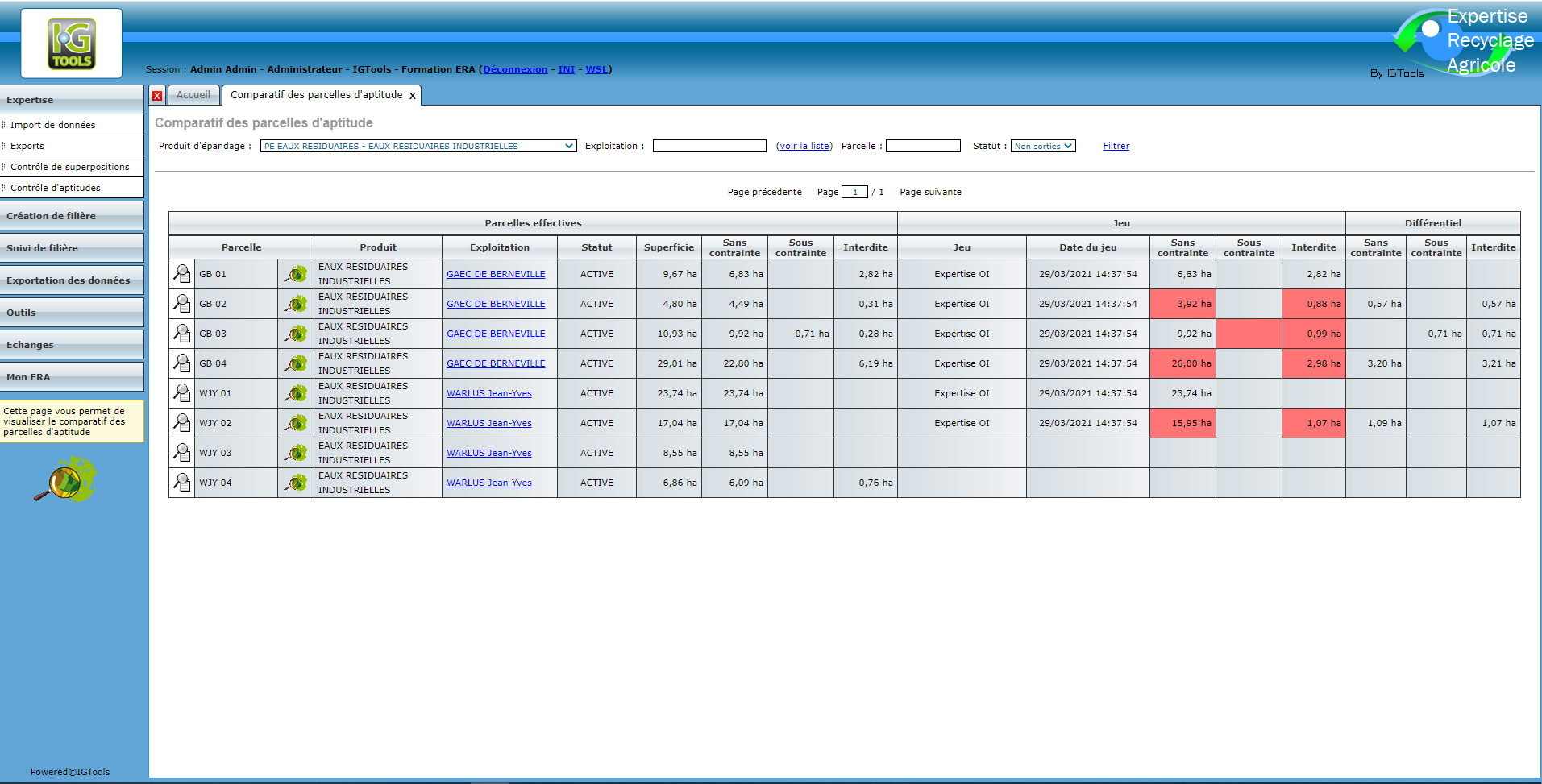Open Import de données in the sidebar

coord(52,125)
